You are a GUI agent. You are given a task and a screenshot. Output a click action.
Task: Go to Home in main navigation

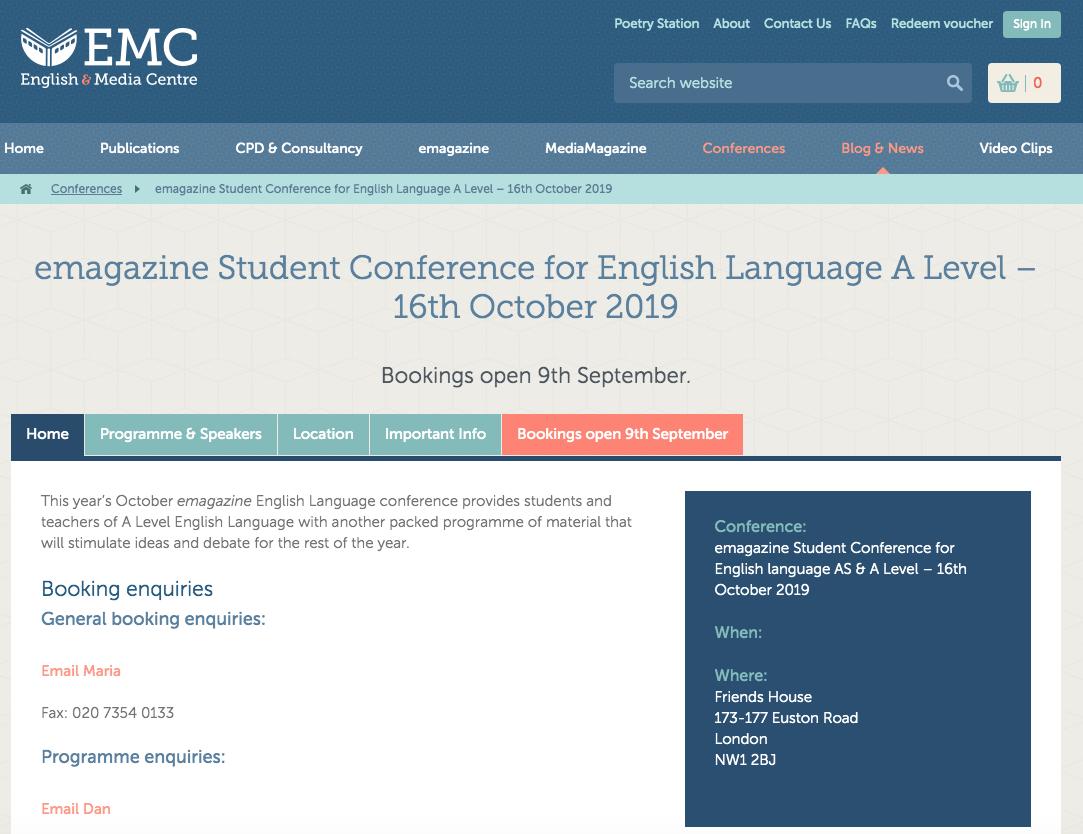[23, 148]
